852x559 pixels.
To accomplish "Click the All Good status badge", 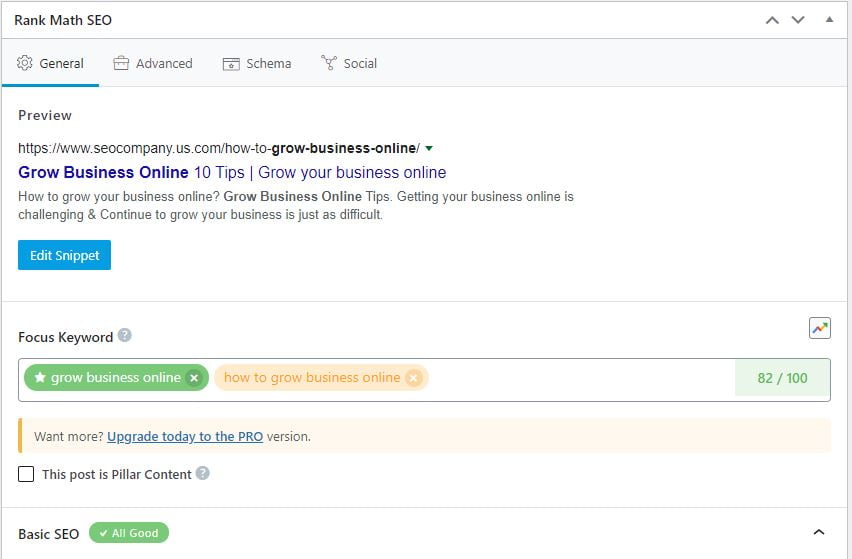I will (x=129, y=533).
